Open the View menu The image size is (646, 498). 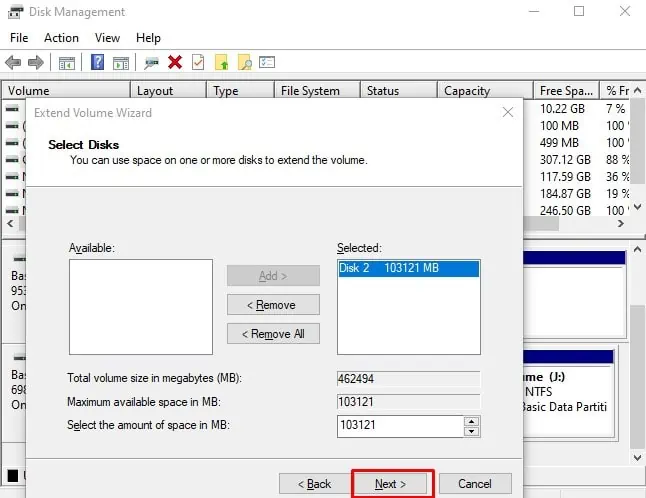(107, 38)
